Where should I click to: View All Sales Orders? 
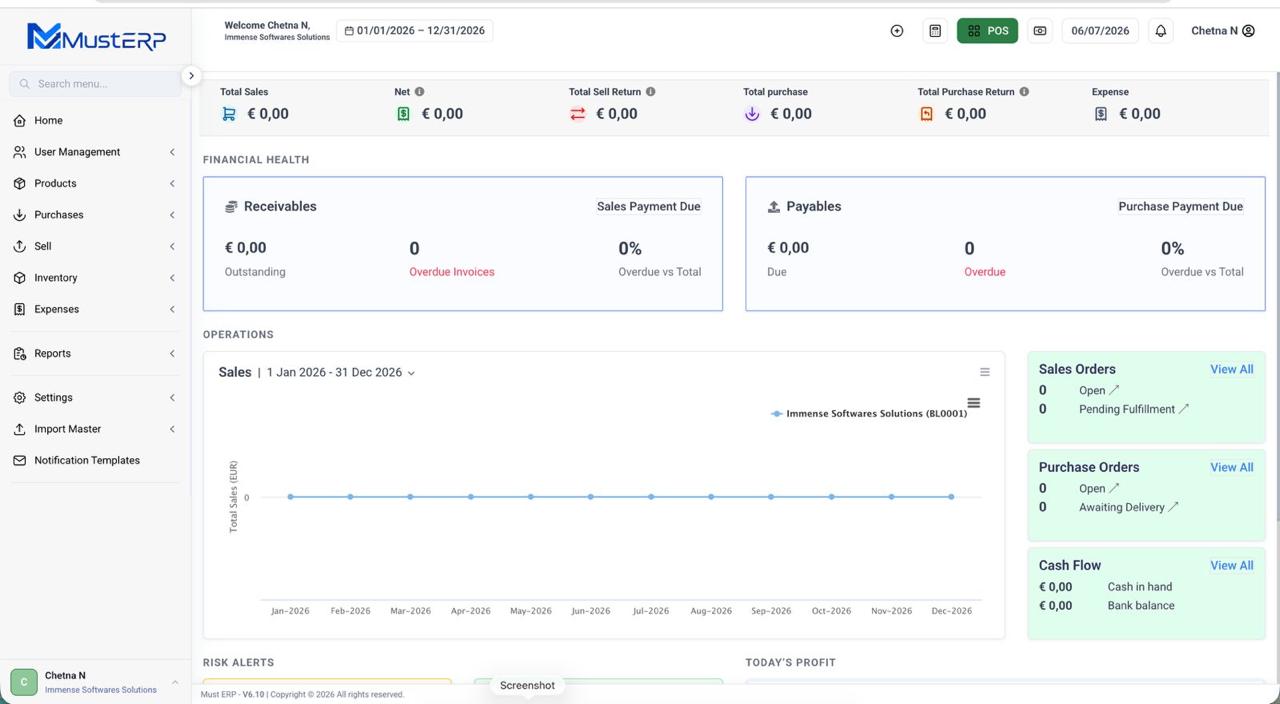click(1231, 369)
